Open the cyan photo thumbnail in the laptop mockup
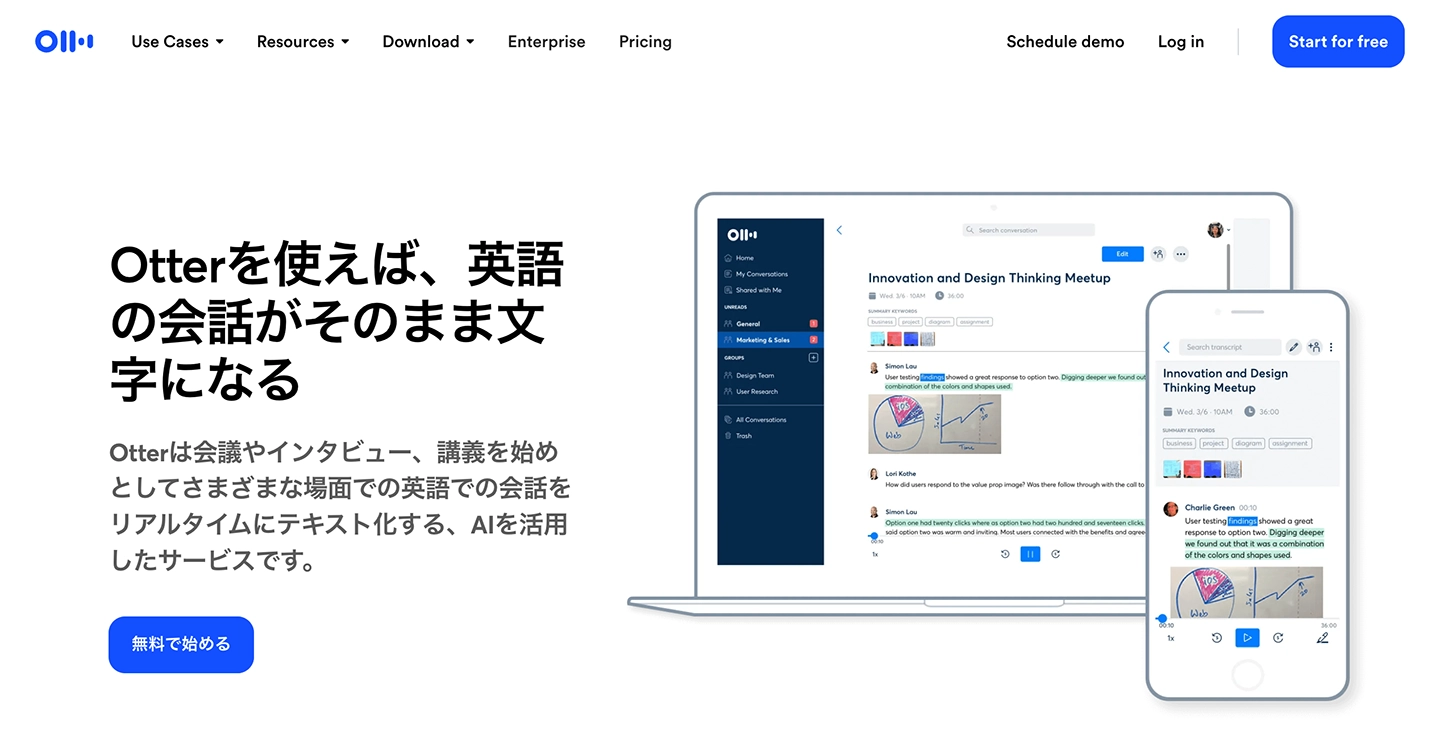 click(x=876, y=339)
